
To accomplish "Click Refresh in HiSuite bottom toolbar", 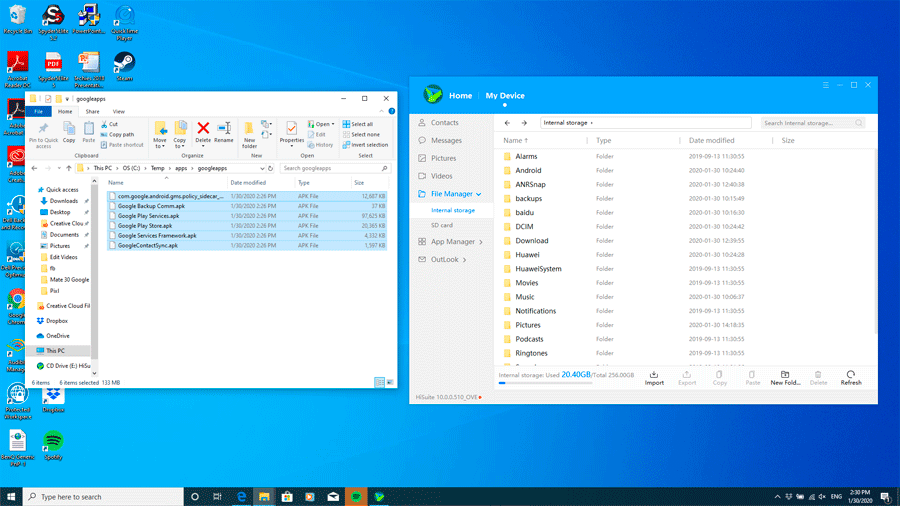I will pyautogui.click(x=851, y=378).
